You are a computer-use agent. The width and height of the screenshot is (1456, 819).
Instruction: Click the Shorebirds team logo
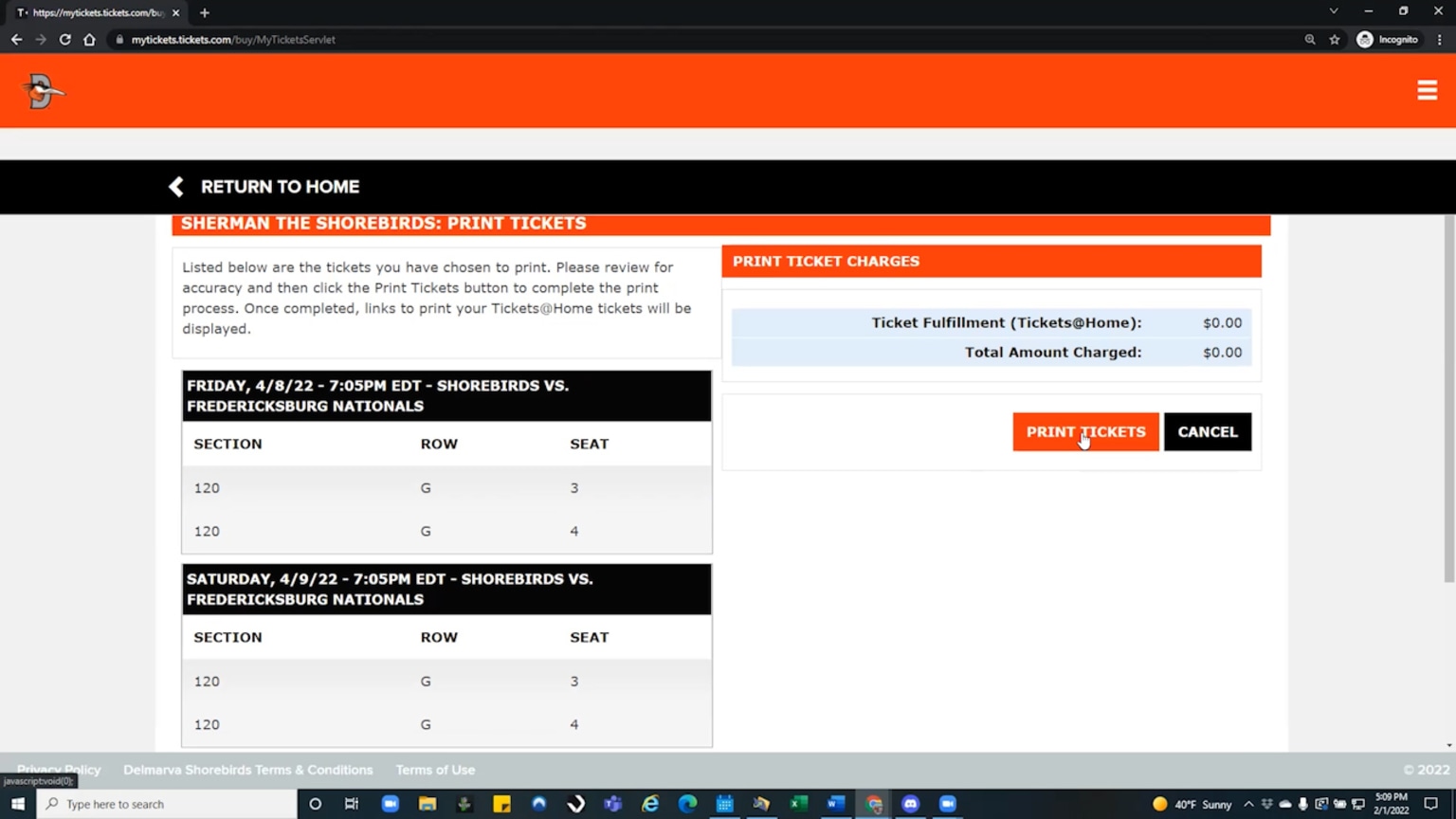42,91
